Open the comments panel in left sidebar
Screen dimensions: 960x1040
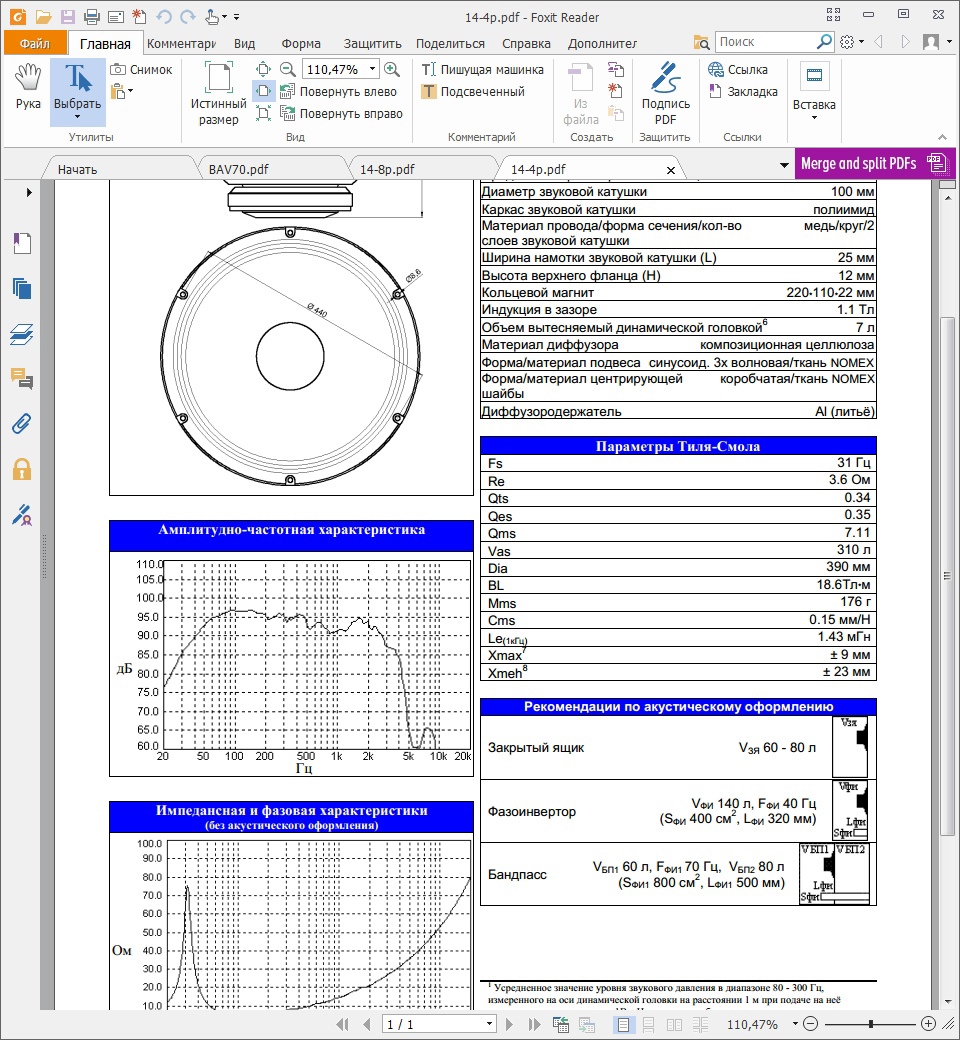pos(22,378)
